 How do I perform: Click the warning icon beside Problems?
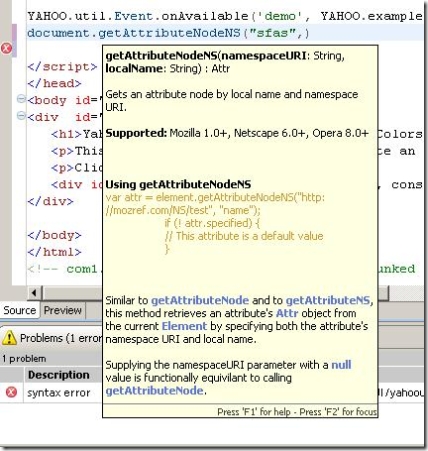tap(9, 338)
